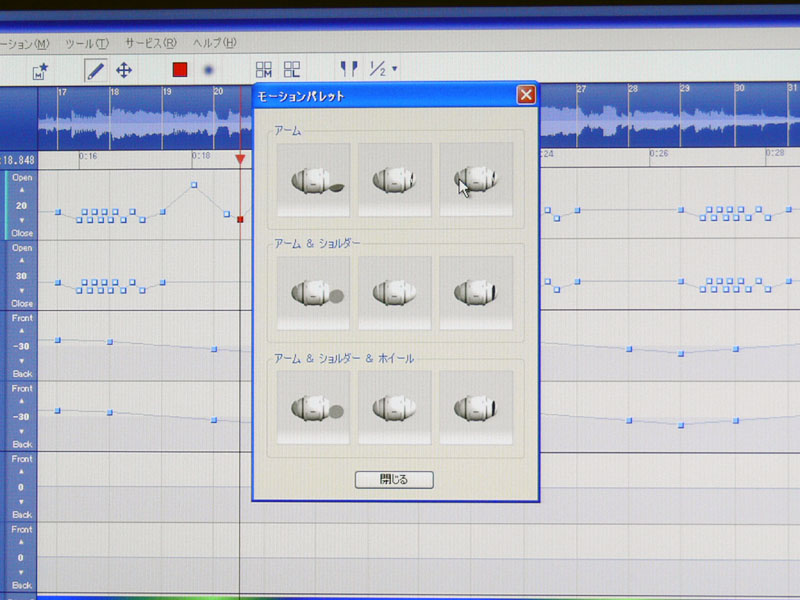Open the ツール(T) menu
The image size is (800, 600).
point(86,44)
